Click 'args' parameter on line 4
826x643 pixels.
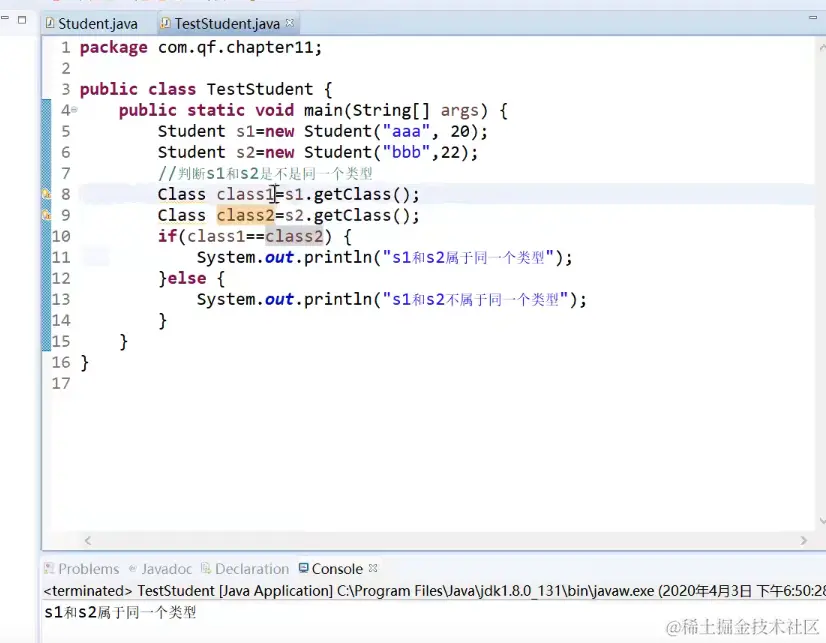(x=460, y=111)
